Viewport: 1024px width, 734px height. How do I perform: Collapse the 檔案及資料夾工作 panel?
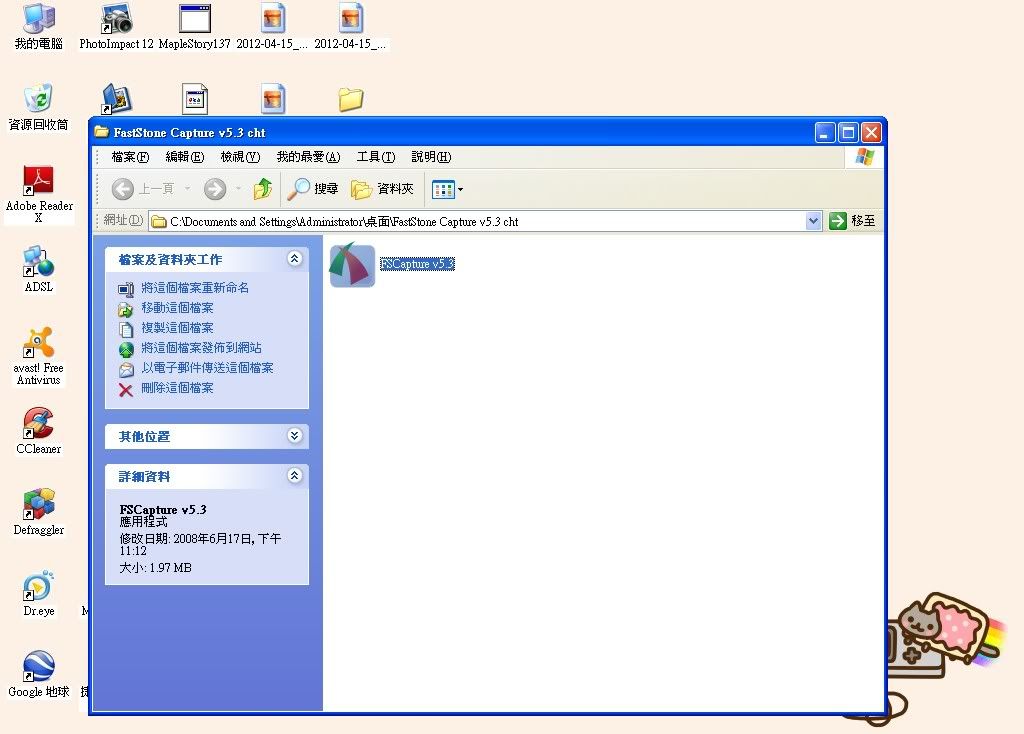click(294, 259)
